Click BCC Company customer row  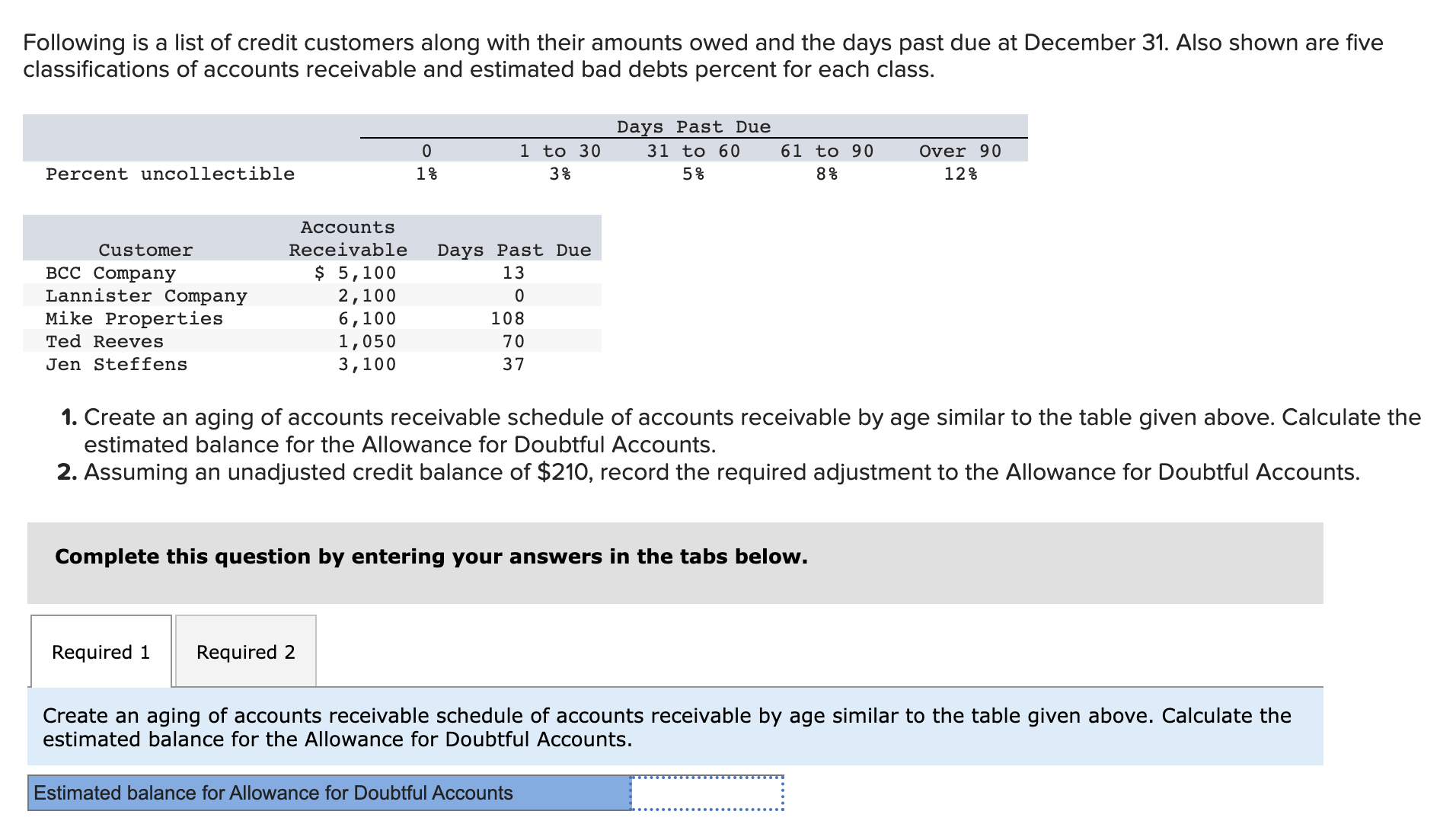[x=312, y=273]
